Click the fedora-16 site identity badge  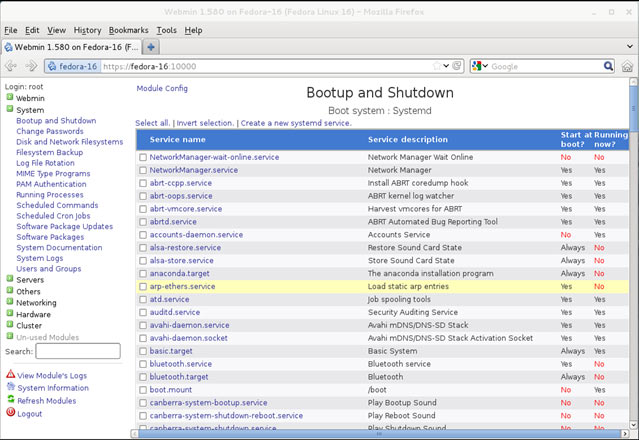click(x=72, y=66)
